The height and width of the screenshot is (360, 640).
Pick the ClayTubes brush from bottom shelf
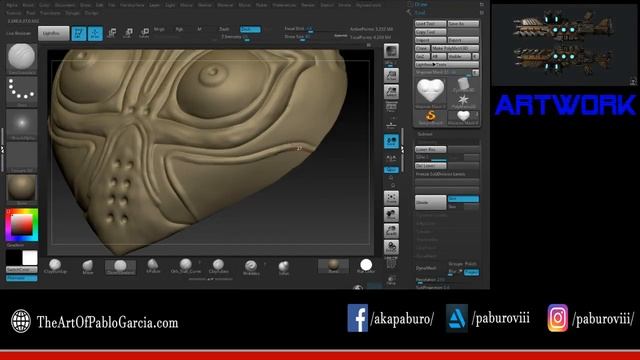pyautogui.click(x=218, y=266)
